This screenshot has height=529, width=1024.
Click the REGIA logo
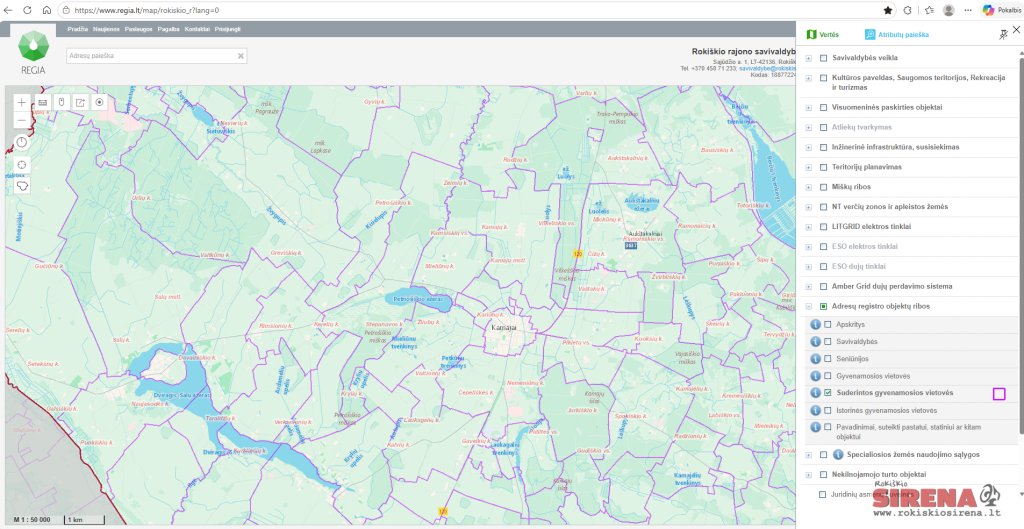click(33, 53)
